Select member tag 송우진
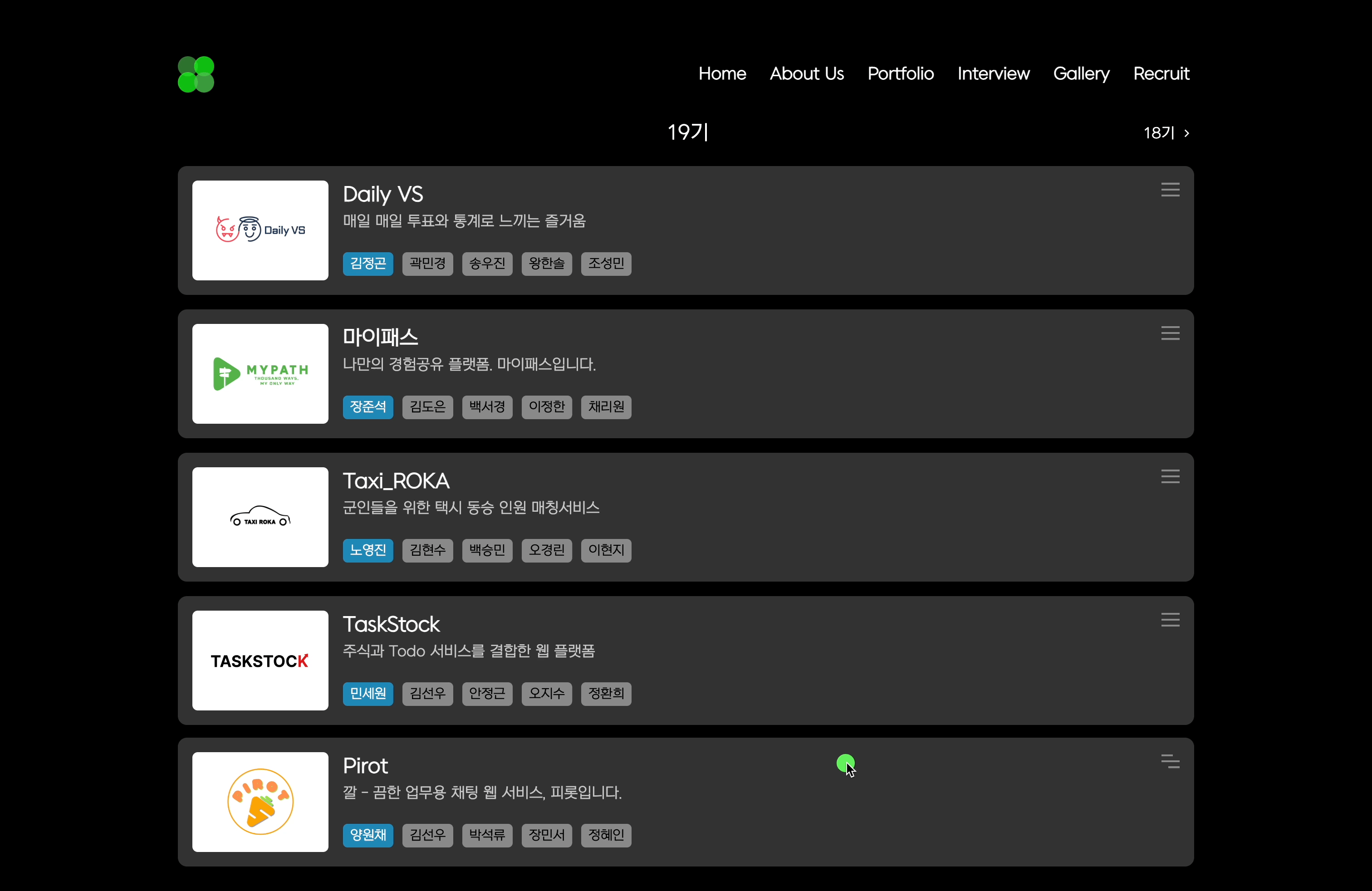This screenshot has height=891, width=1372. point(487,264)
